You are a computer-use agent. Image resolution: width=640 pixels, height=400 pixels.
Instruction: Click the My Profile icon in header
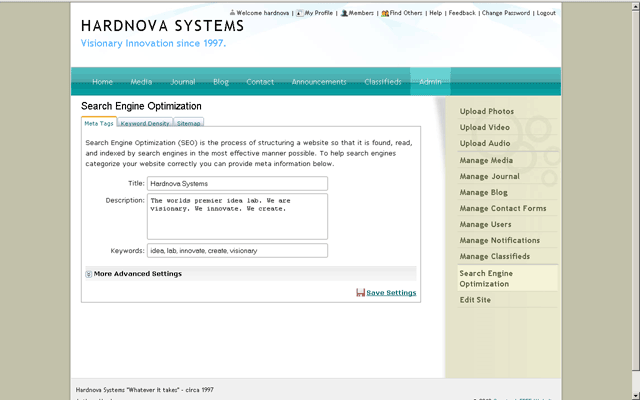[300, 14]
